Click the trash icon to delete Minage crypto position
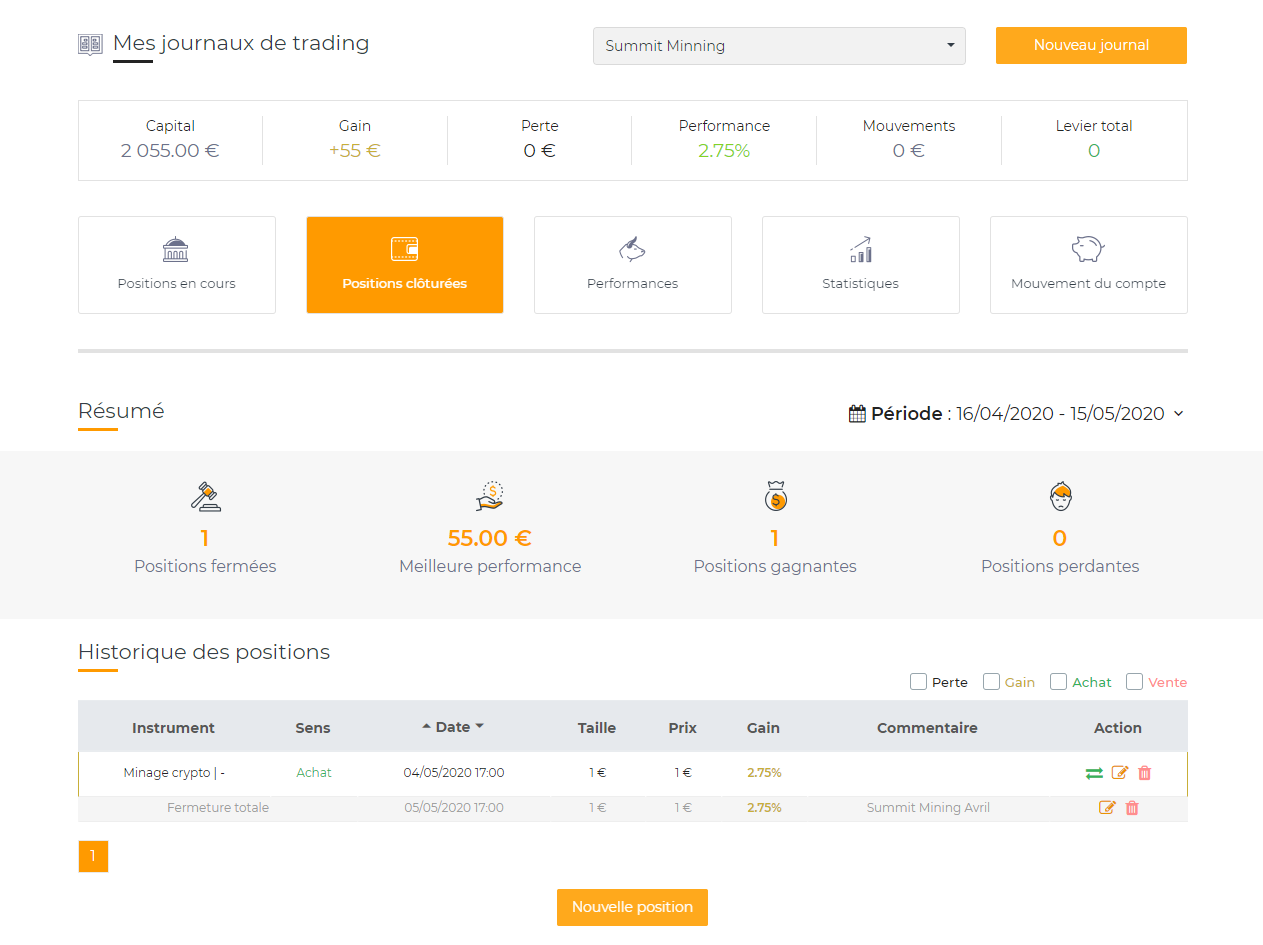 click(x=1144, y=773)
